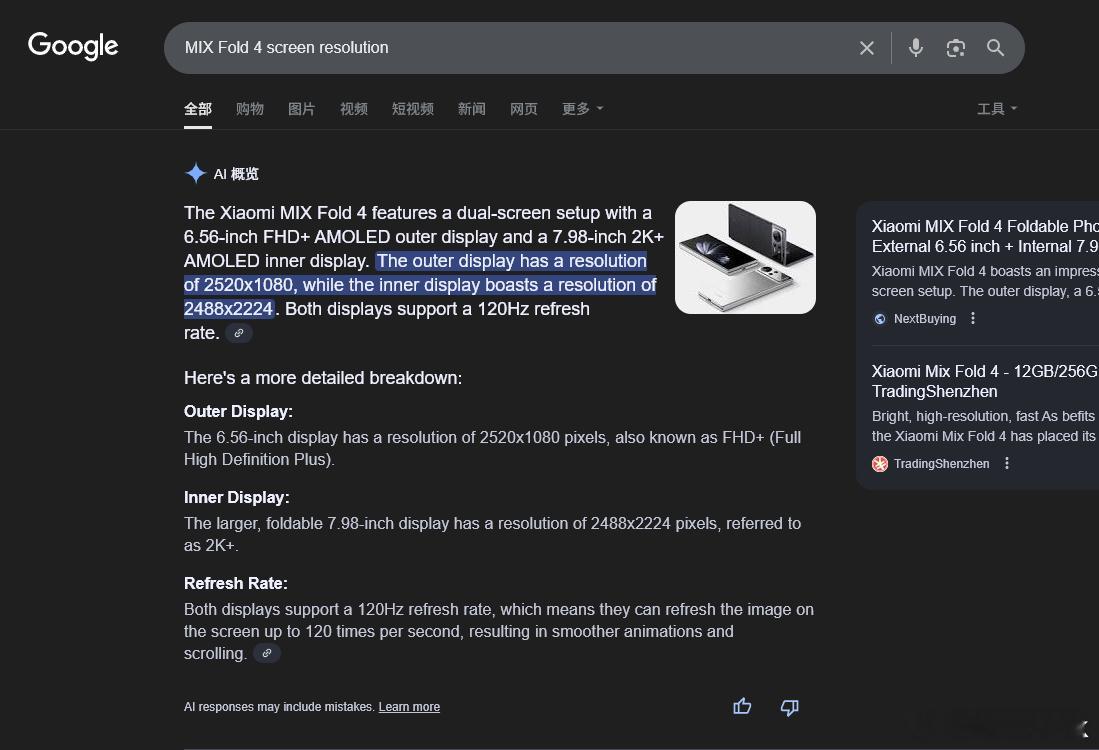Click the 'AI 概览' label

click(x=236, y=174)
